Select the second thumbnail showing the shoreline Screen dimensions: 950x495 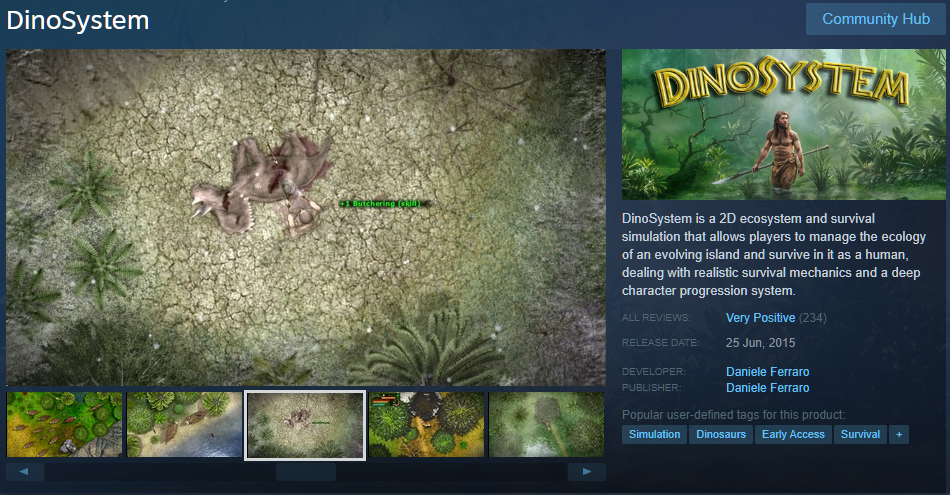tap(185, 424)
